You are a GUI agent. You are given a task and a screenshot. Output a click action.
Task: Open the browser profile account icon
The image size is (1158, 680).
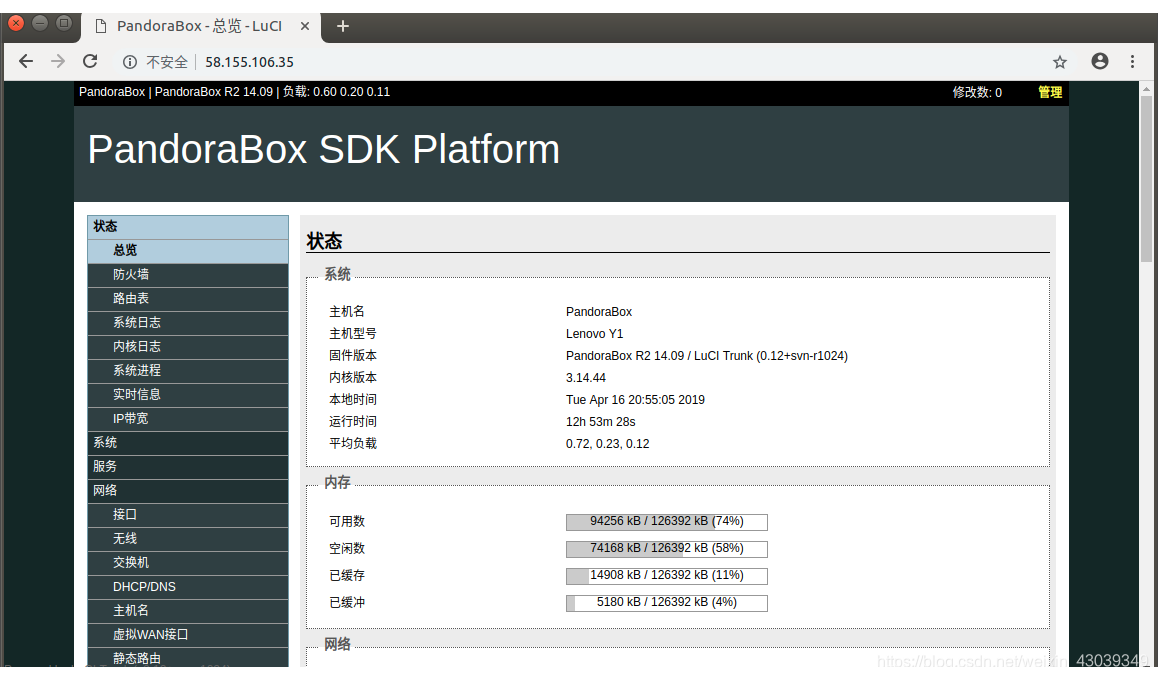[1100, 61]
